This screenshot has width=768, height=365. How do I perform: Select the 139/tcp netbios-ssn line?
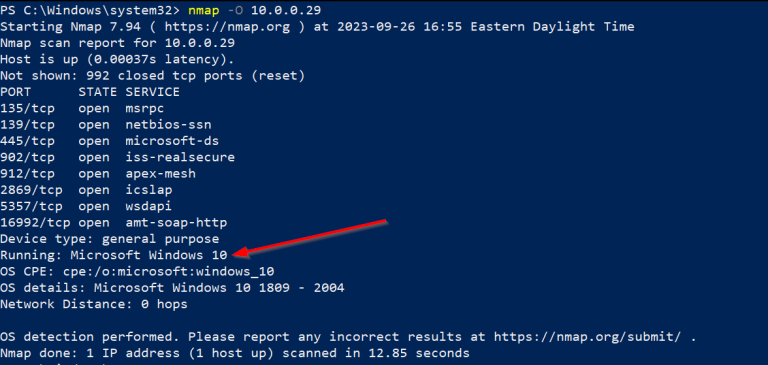[106, 124]
